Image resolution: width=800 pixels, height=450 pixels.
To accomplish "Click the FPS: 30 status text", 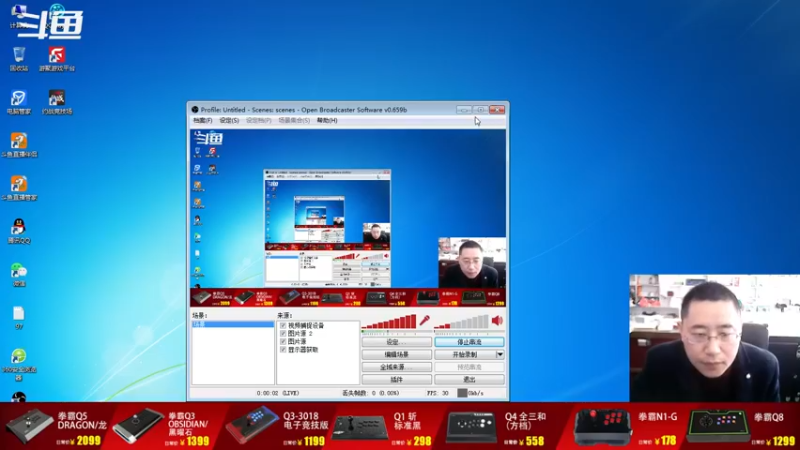I will coord(437,393).
